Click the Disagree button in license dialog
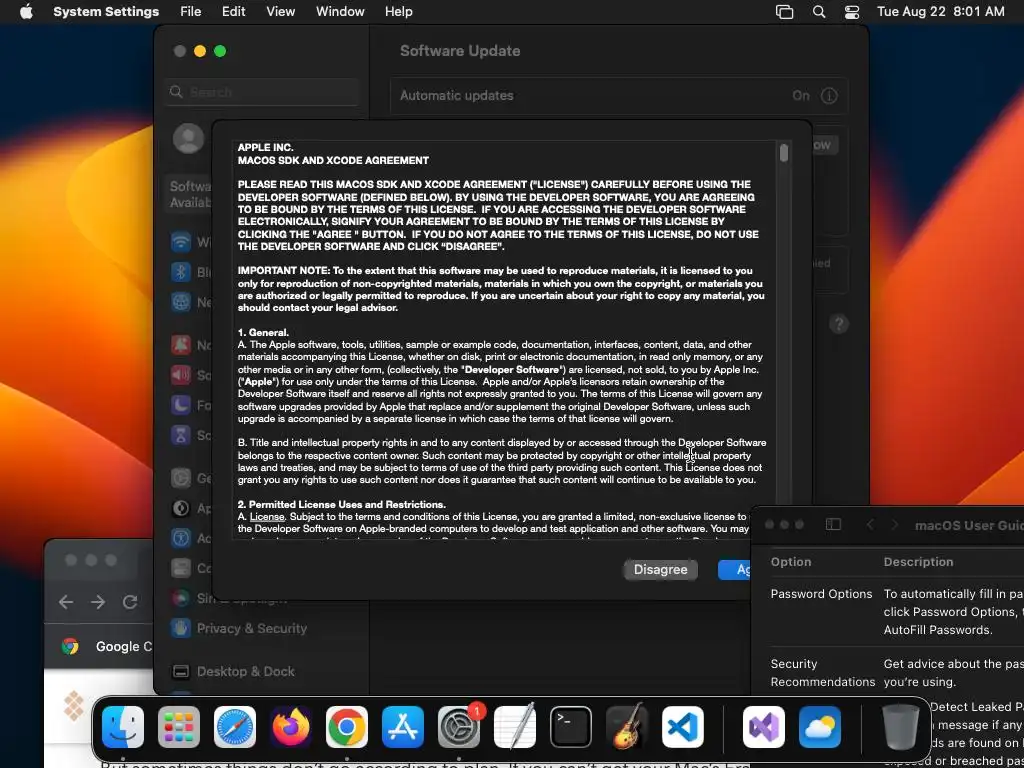Screen dimensions: 1024x768 [x=660, y=569]
